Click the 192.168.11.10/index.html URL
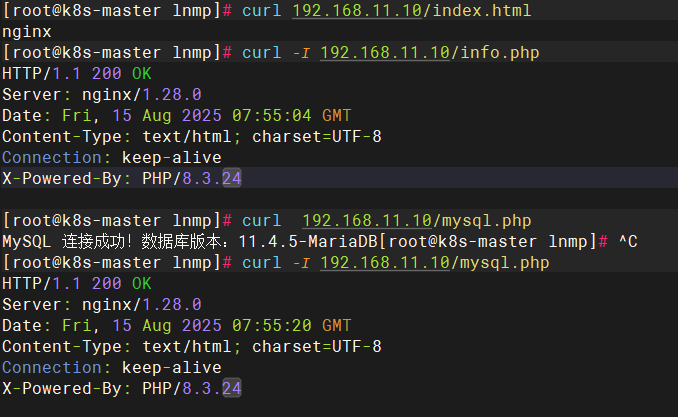 412,10
